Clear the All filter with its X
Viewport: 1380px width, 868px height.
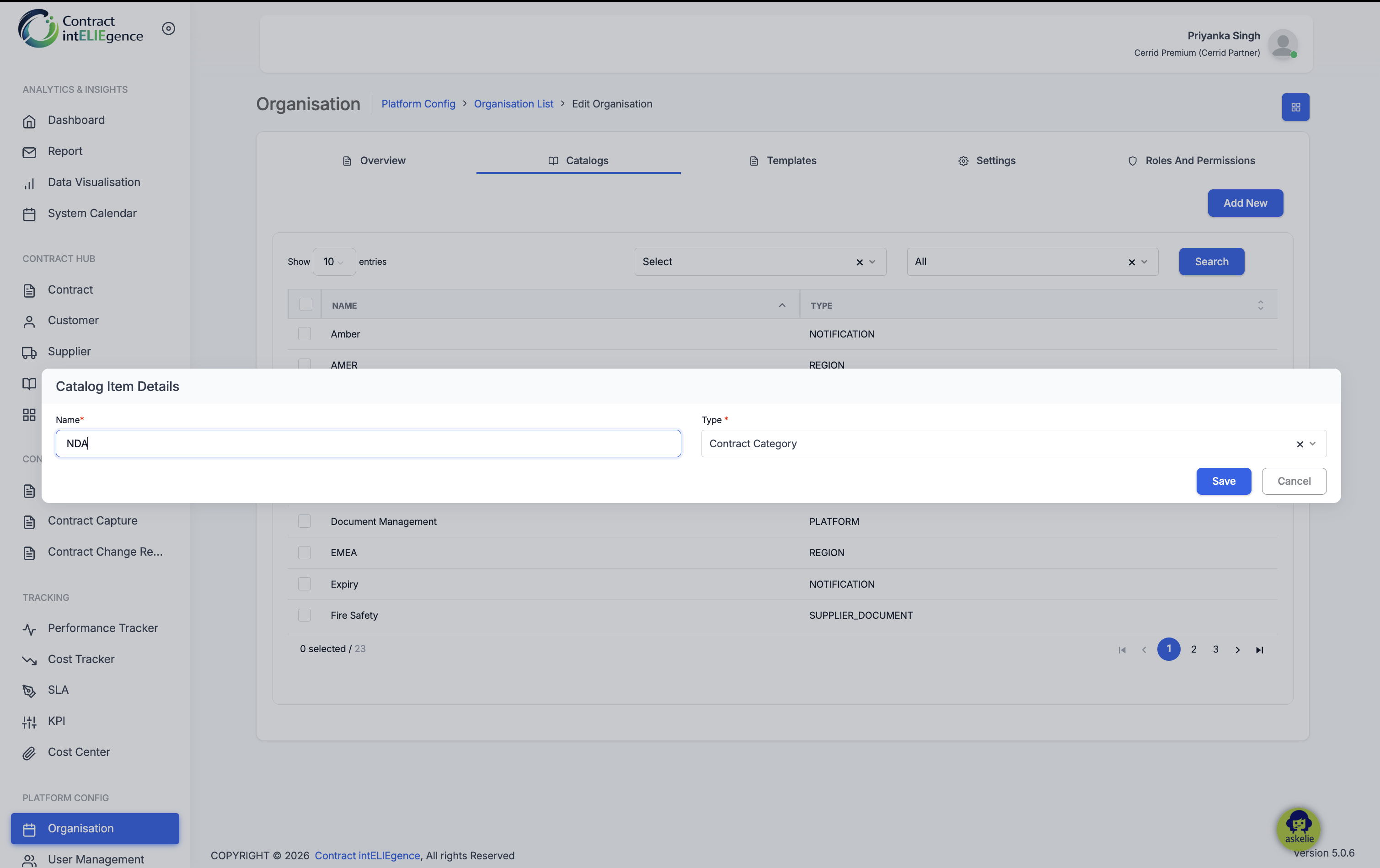coord(1131,262)
